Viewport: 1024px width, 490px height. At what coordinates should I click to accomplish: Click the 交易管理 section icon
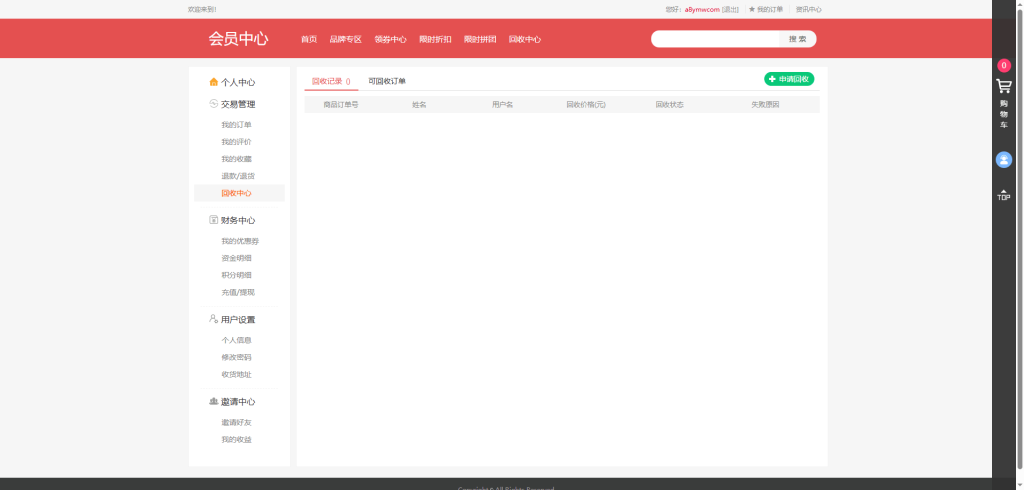[214, 103]
